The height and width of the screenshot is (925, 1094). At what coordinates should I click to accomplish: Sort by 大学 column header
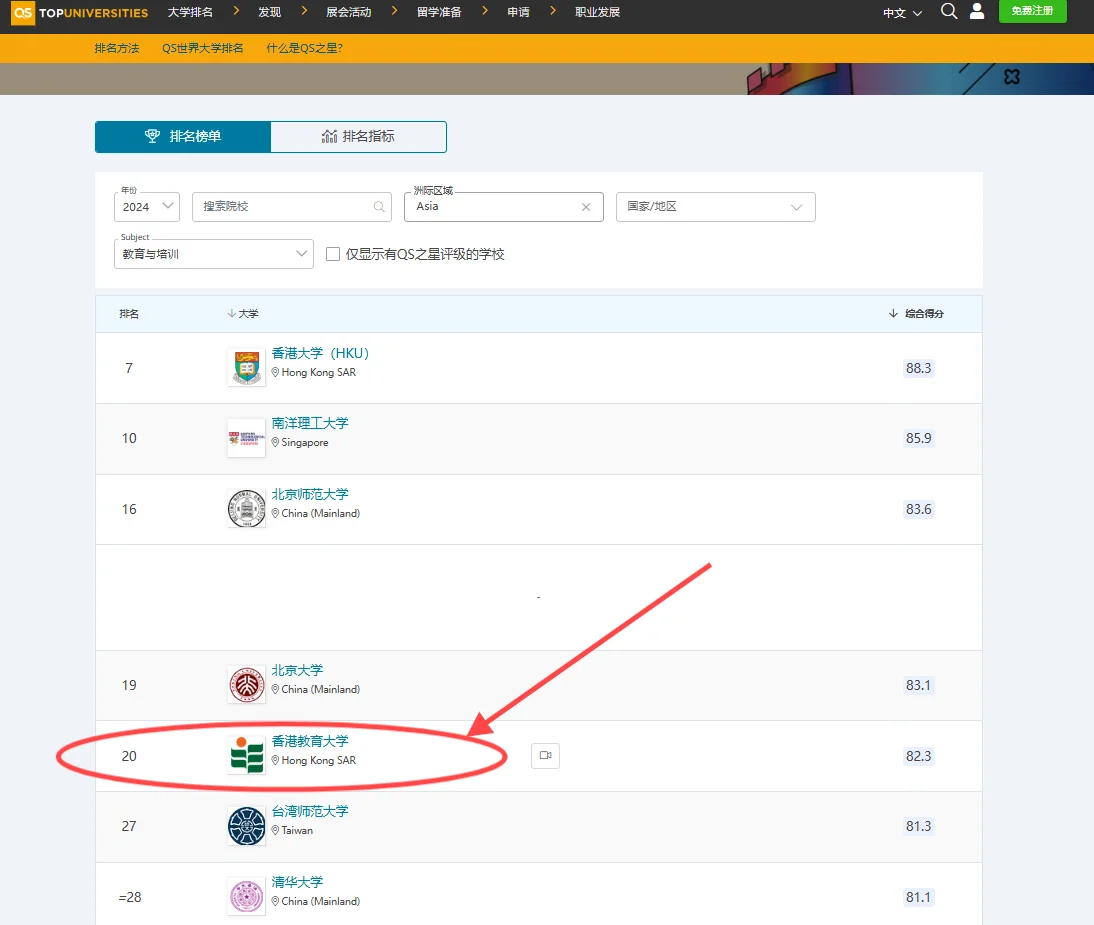243,314
